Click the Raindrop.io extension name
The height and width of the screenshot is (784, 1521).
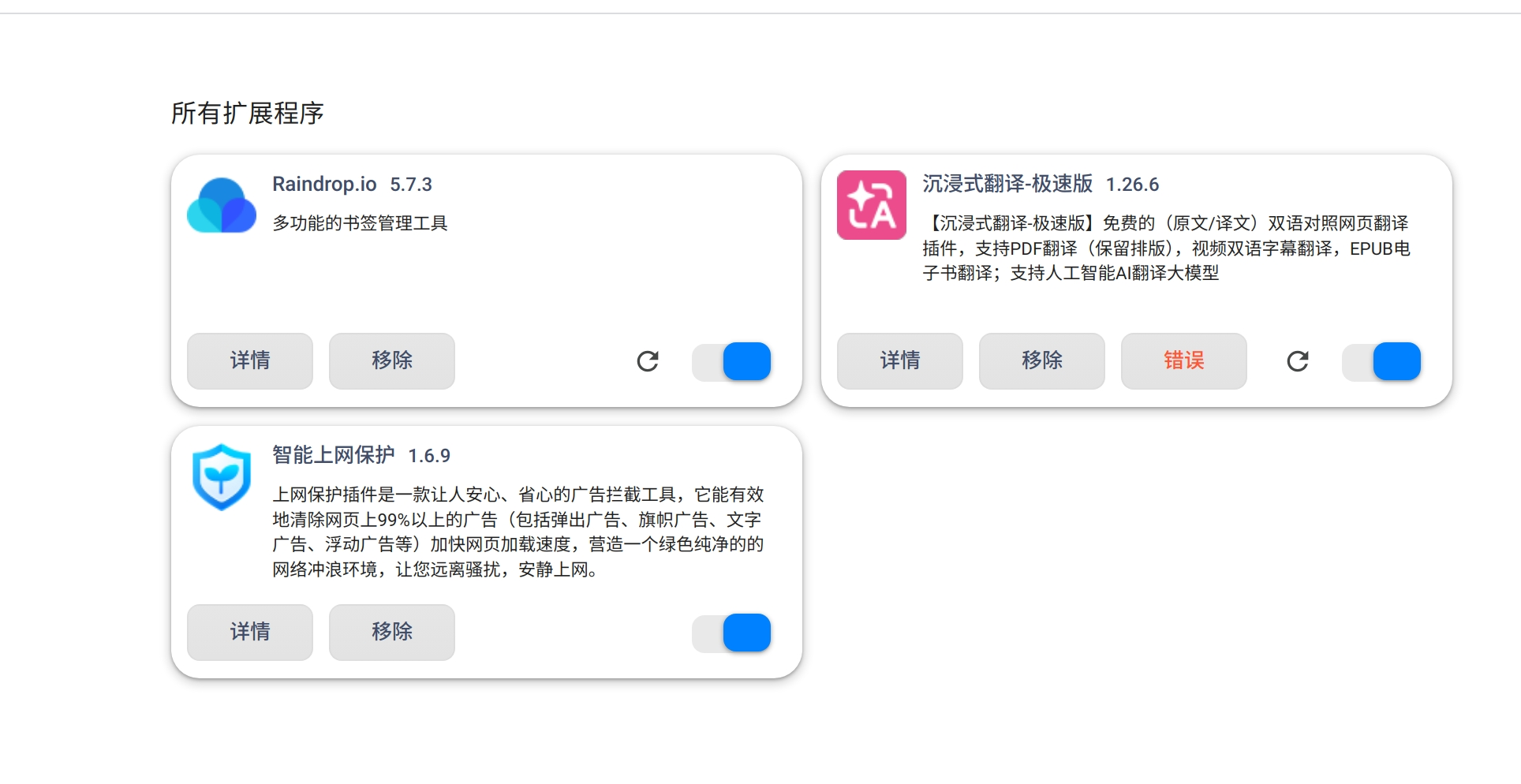point(324,185)
